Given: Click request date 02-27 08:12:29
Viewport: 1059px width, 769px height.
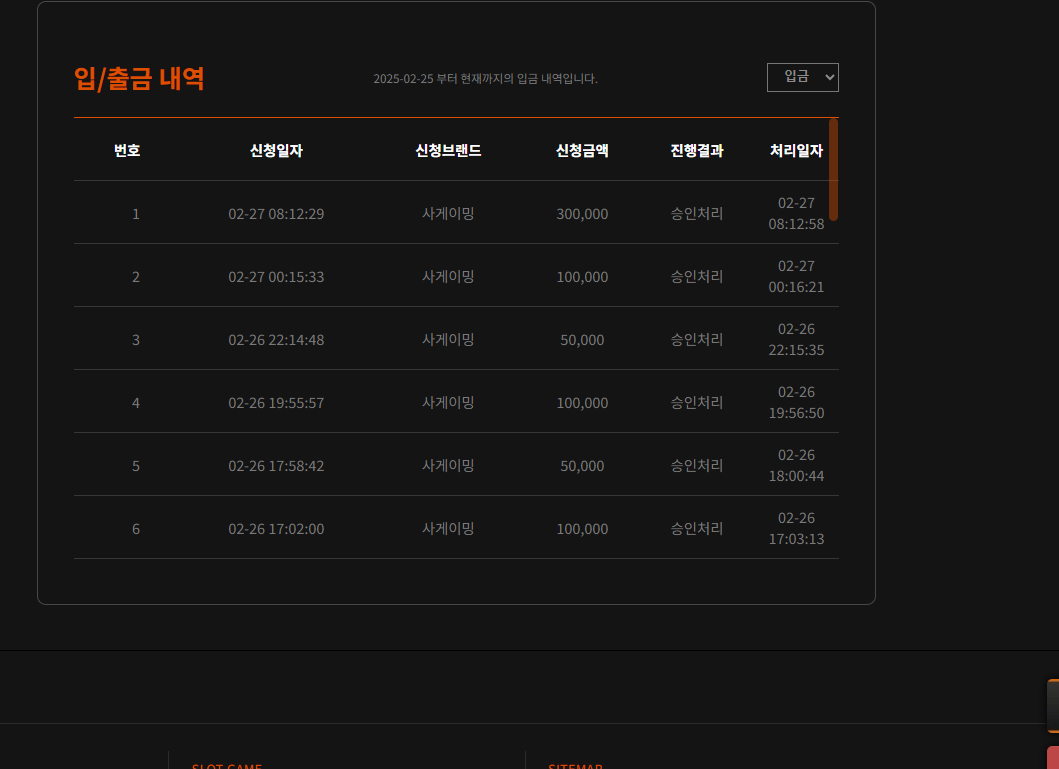Looking at the screenshot, I should 276,214.
